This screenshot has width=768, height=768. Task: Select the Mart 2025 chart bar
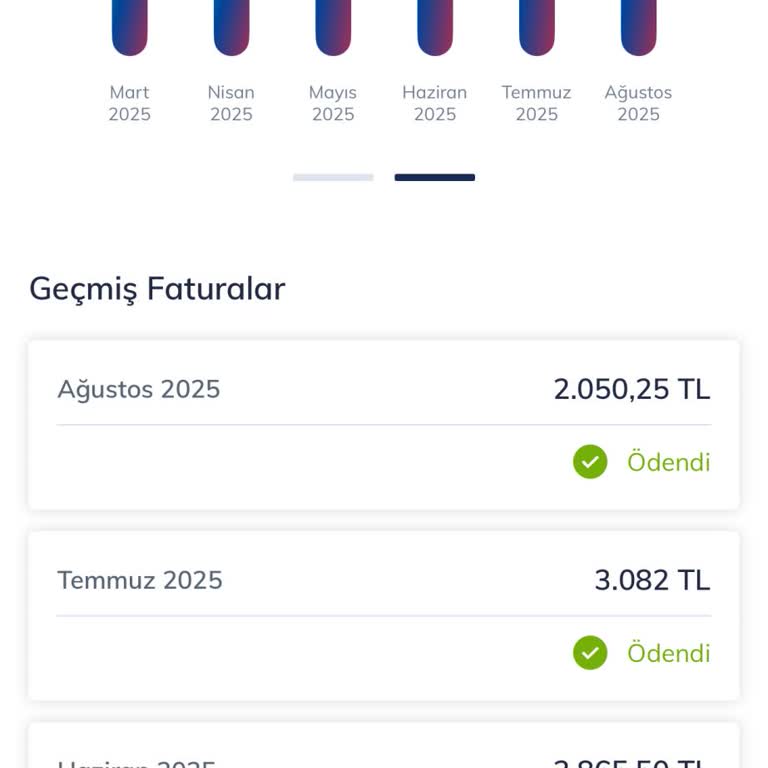coord(130,27)
